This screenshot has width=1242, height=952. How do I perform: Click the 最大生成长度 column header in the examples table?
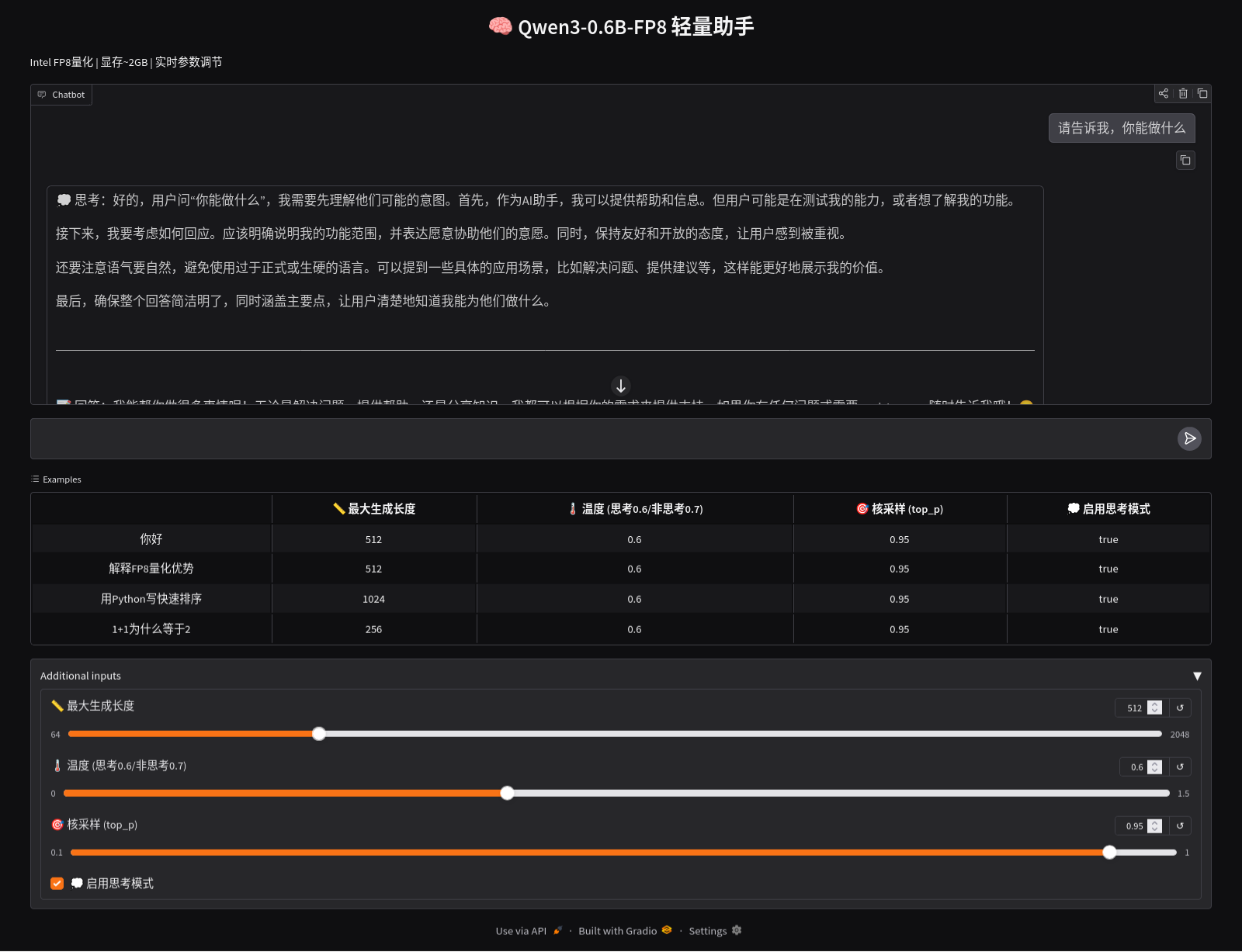[x=374, y=509]
